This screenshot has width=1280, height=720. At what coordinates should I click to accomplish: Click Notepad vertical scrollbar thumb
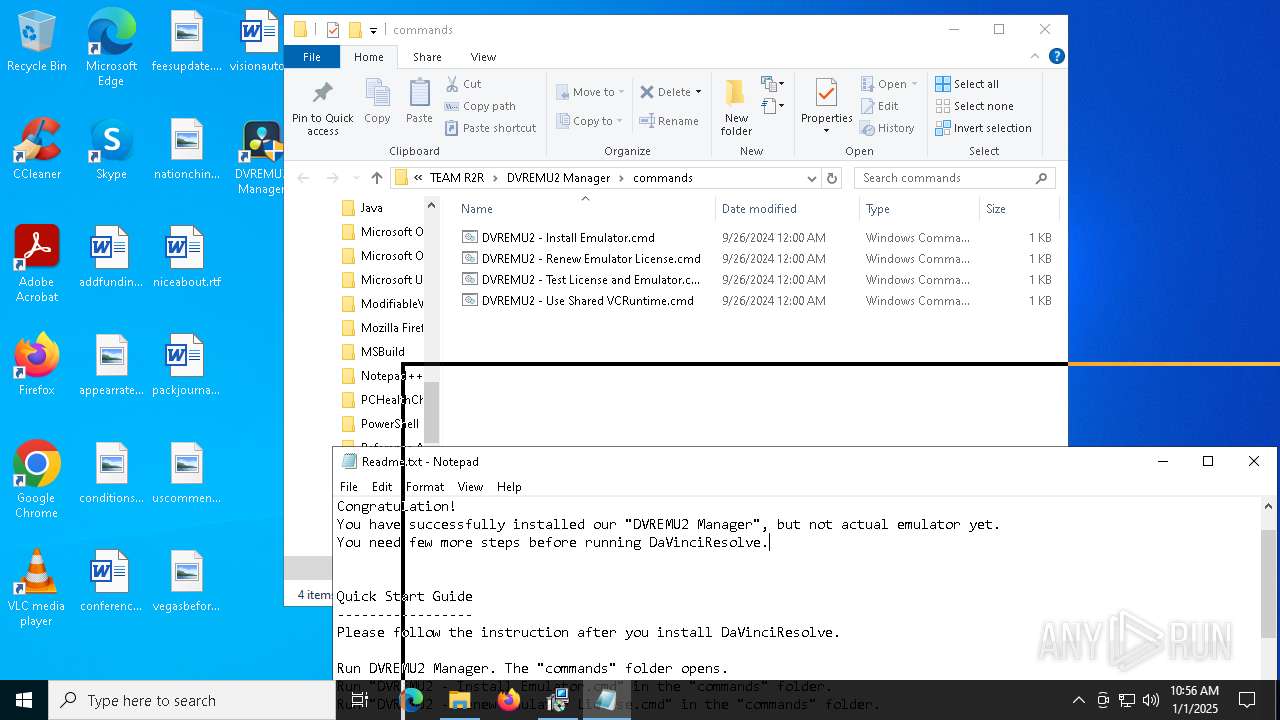tap(1269, 584)
